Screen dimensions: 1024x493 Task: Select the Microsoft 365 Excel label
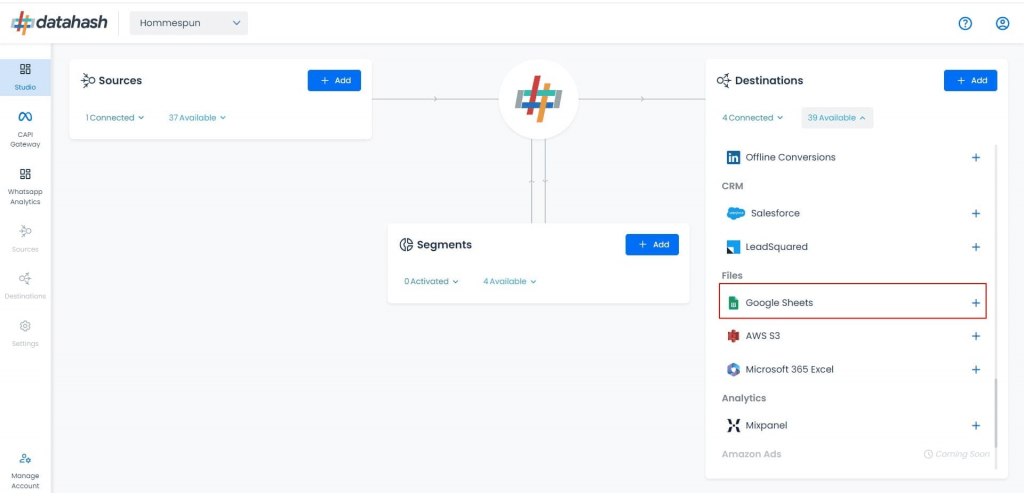click(x=790, y=370)
